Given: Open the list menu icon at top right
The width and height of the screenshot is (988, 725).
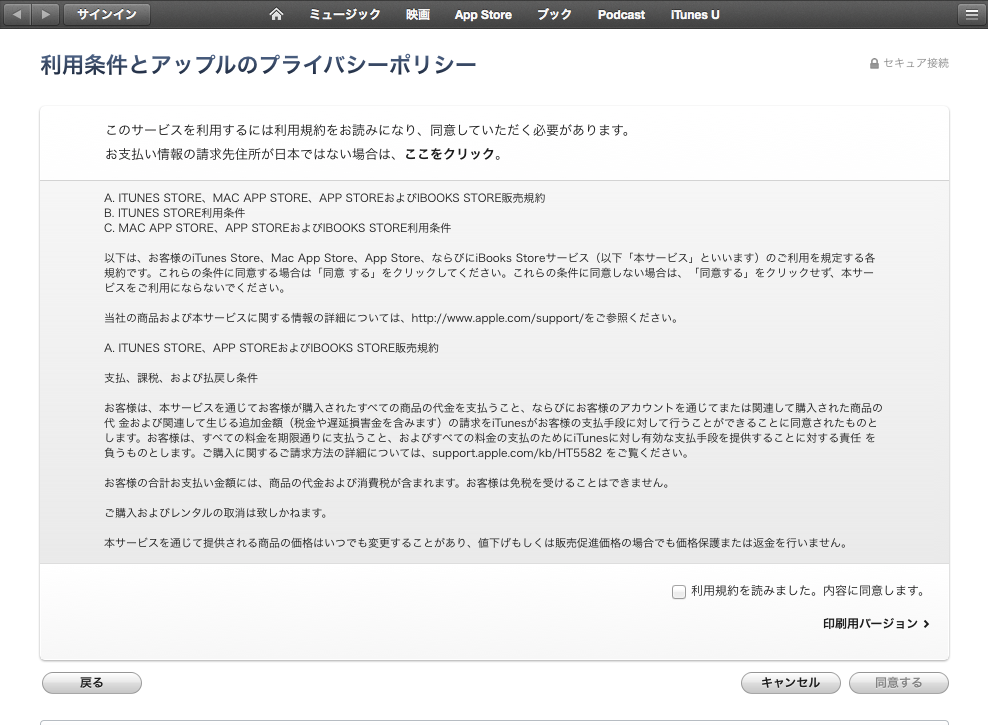Looking at the screenshot, I should 972,14.
